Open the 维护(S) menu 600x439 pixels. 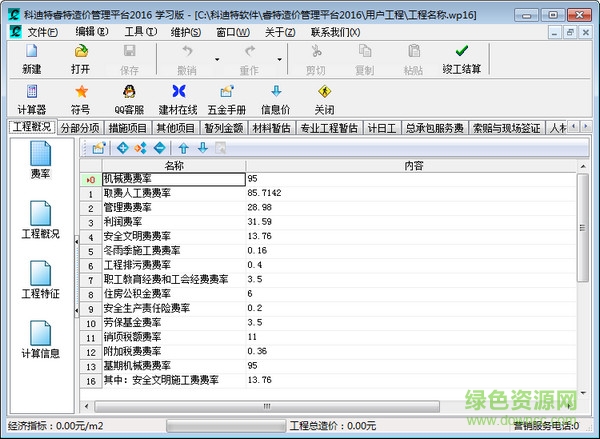tap(186, 32)
